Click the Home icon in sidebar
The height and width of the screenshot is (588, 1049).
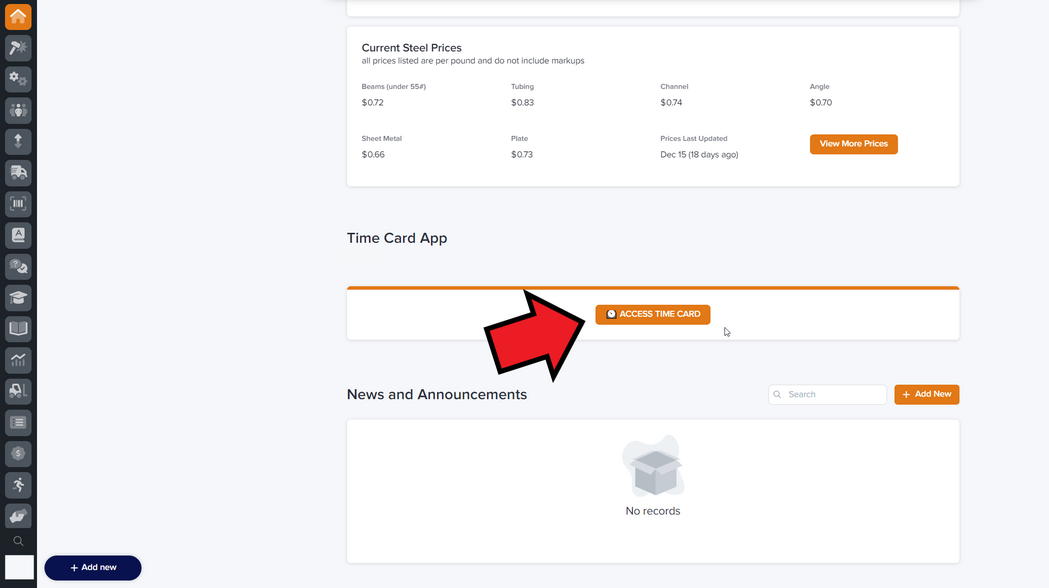coord(18,16)
